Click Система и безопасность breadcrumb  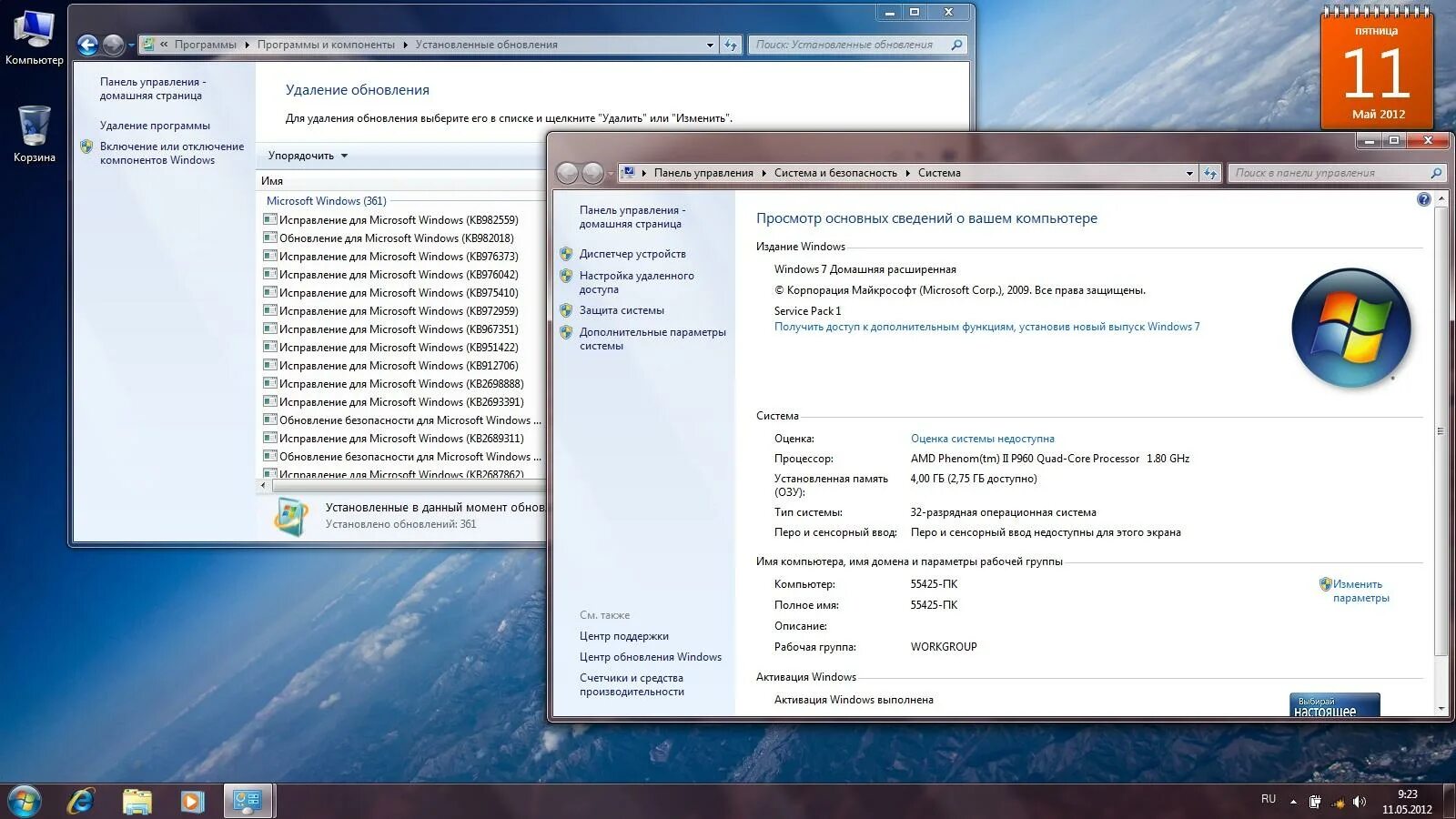(x=835, y=173)
